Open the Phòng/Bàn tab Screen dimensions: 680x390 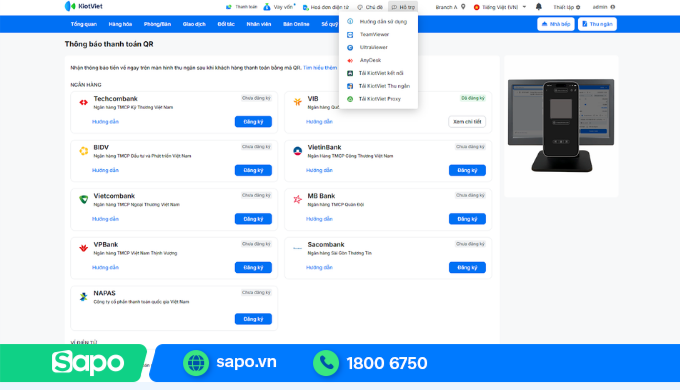coord(157,24)
